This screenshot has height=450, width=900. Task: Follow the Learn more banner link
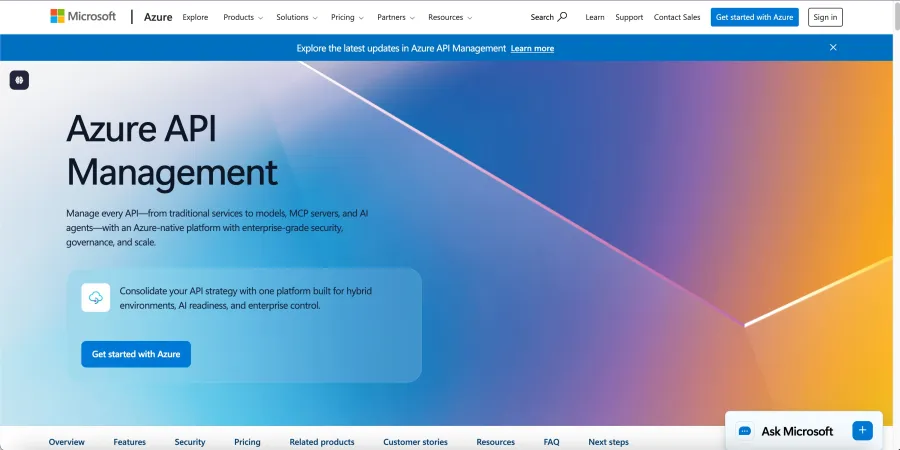click(532, 48)
